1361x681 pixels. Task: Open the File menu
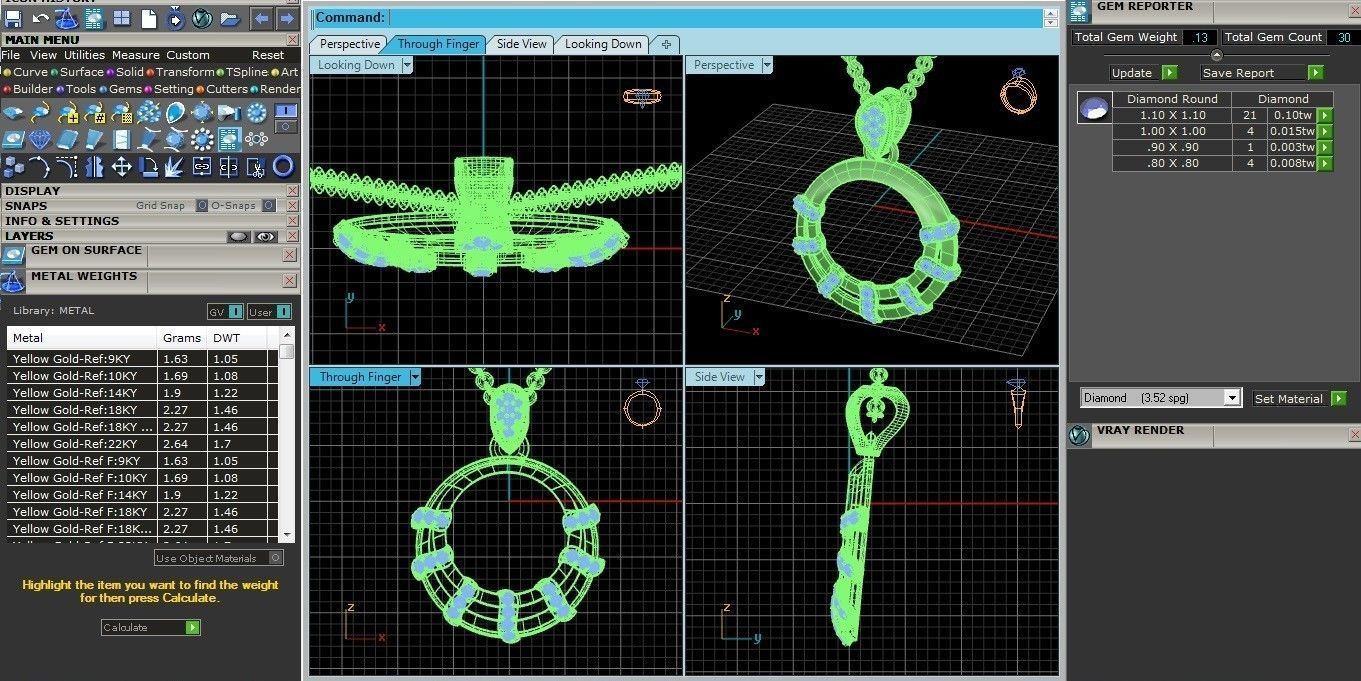[x=11, y=55]
